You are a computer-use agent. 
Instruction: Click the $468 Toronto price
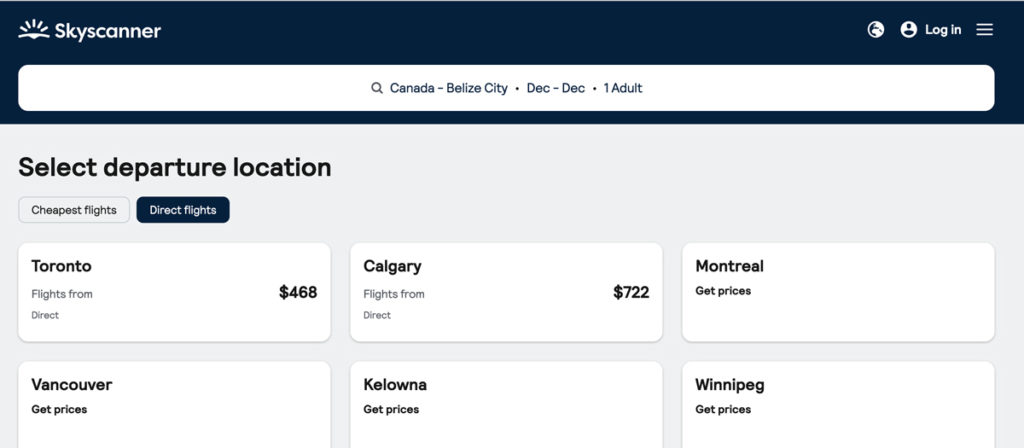[298, 292]
